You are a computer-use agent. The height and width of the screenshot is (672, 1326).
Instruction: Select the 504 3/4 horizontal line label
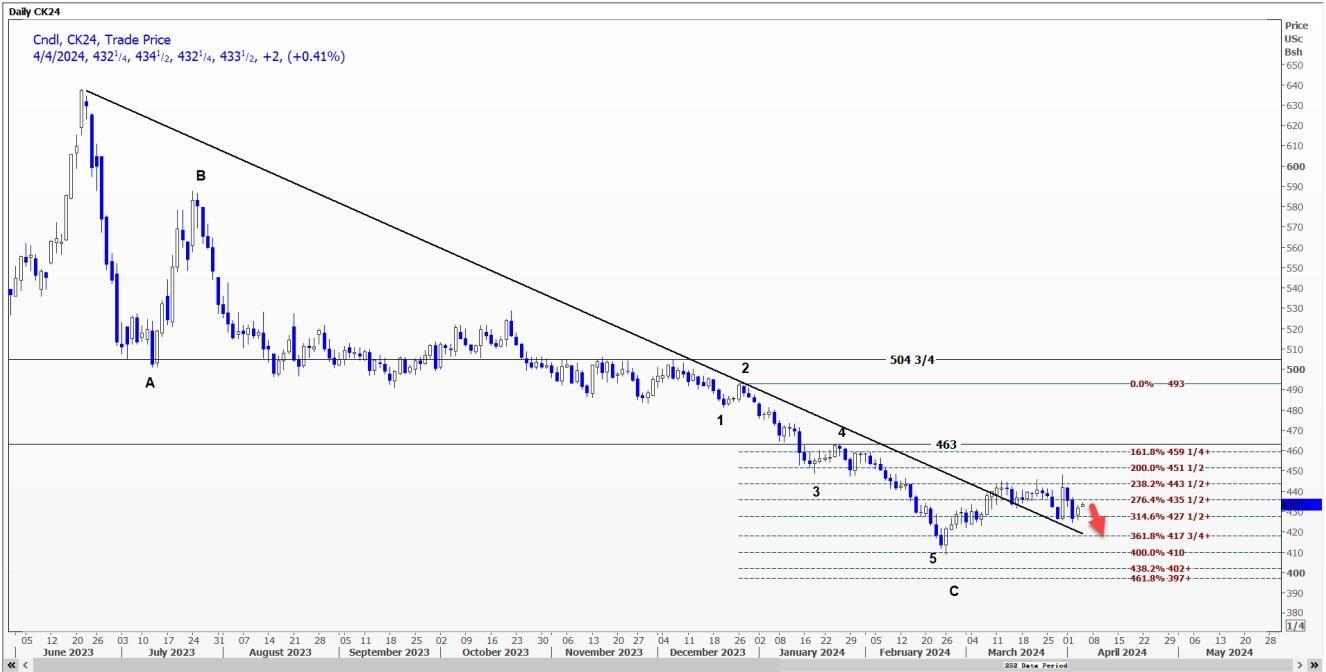(x=912, y=360)
